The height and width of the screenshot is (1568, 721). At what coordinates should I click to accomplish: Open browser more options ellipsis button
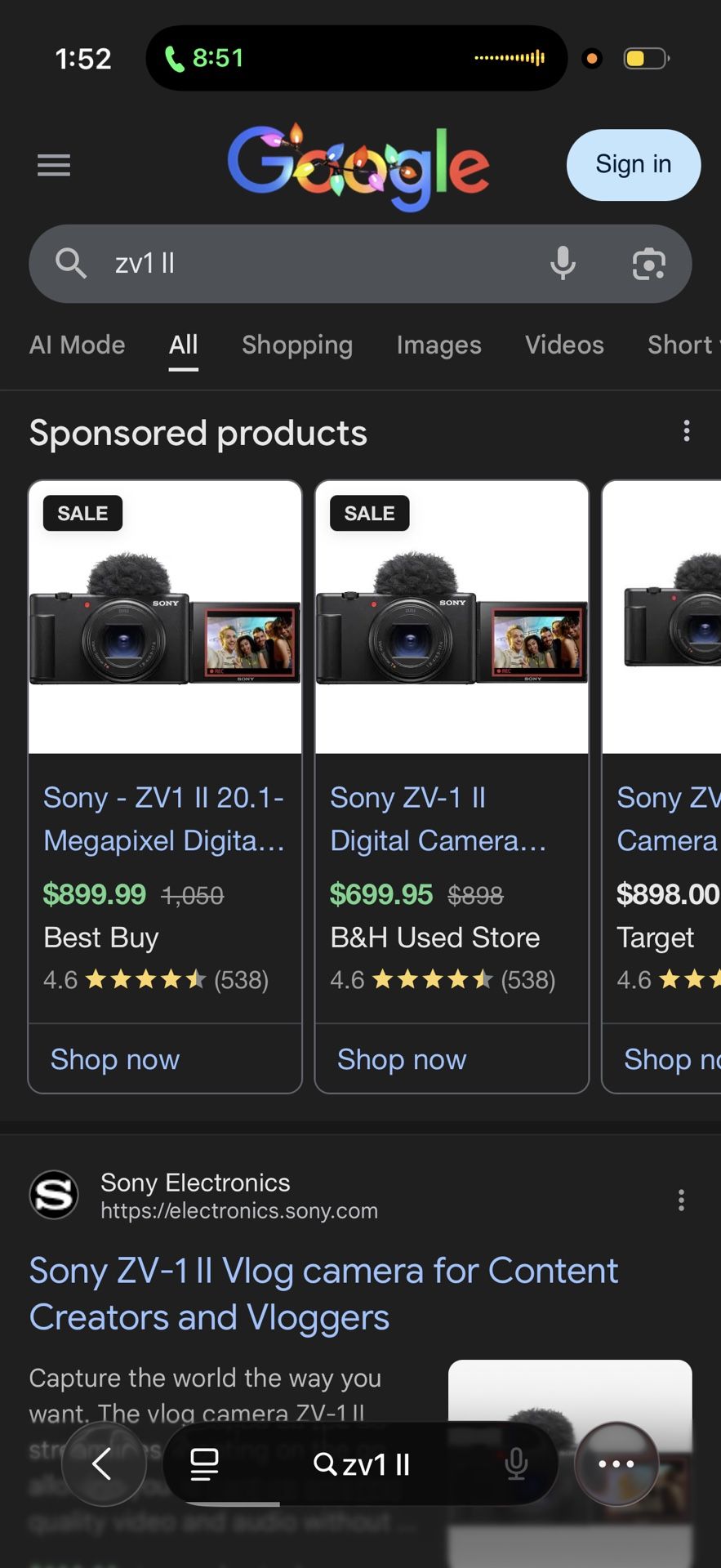(616, 1464)
